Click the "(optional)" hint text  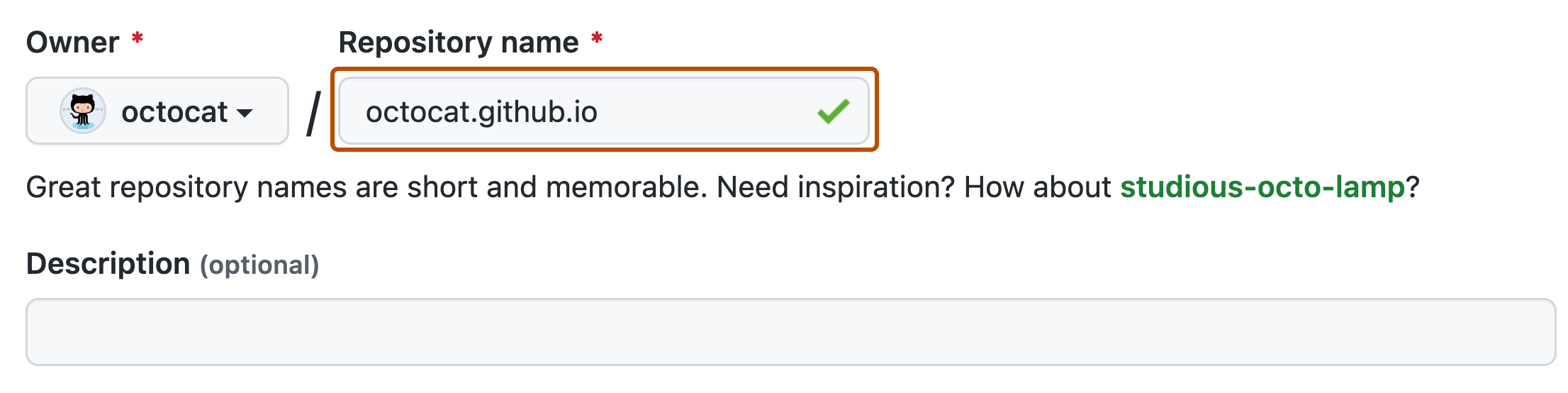259,265
